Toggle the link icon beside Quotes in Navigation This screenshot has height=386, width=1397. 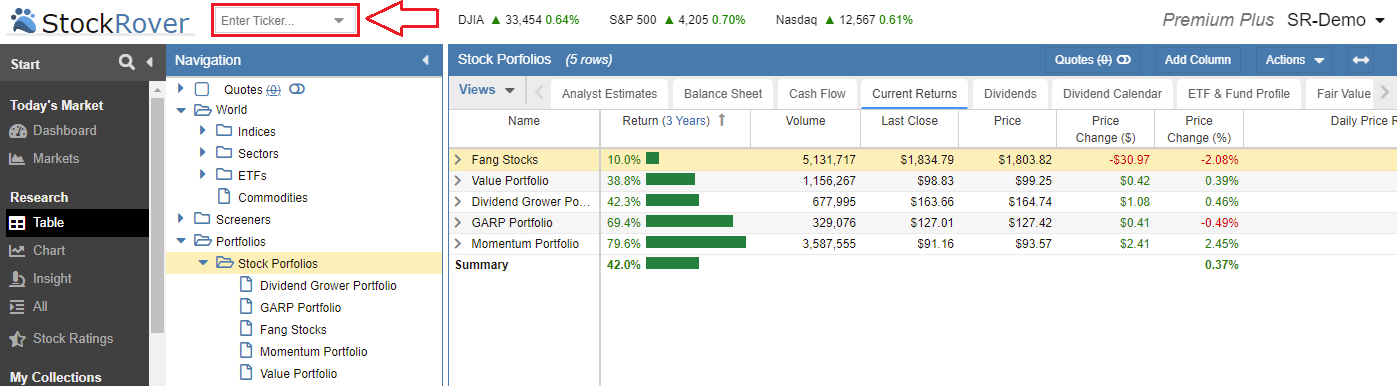pyautogui.click(x=297, y=89)
